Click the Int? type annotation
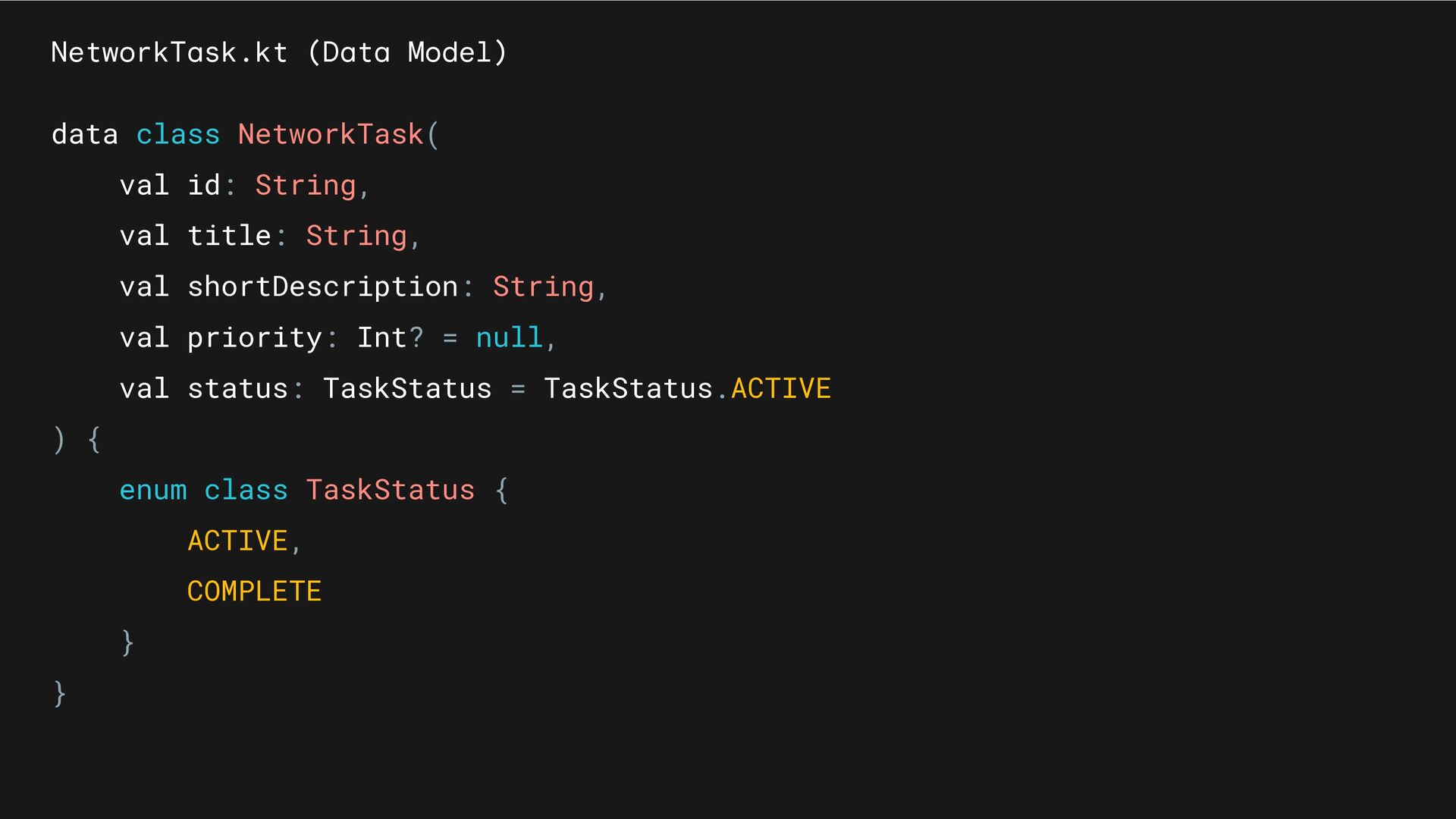The width and height of the screenshot is (1456, 819). click(x=390, y=337)
